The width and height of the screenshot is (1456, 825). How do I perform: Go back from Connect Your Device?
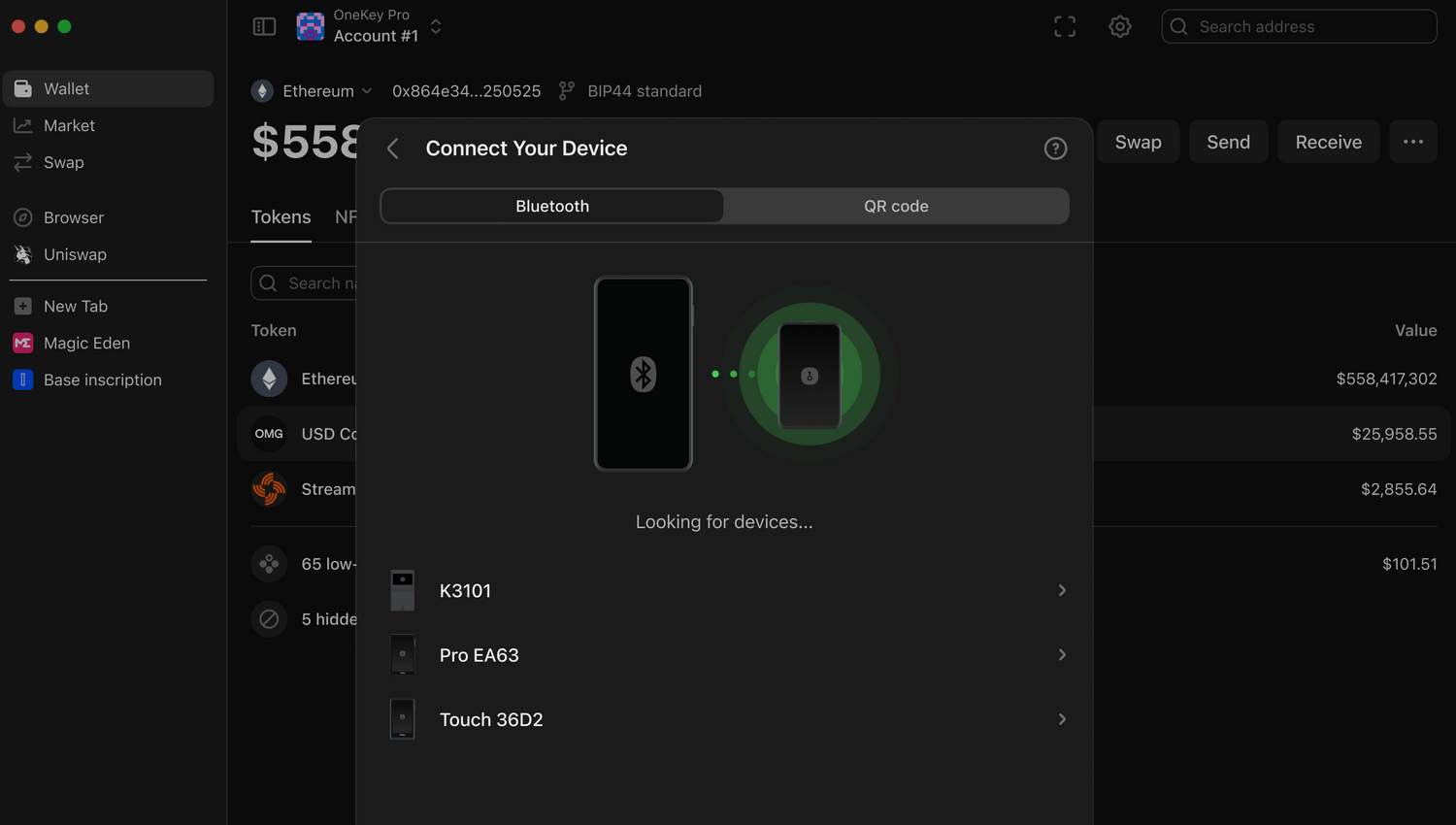(x=393, y=148)
